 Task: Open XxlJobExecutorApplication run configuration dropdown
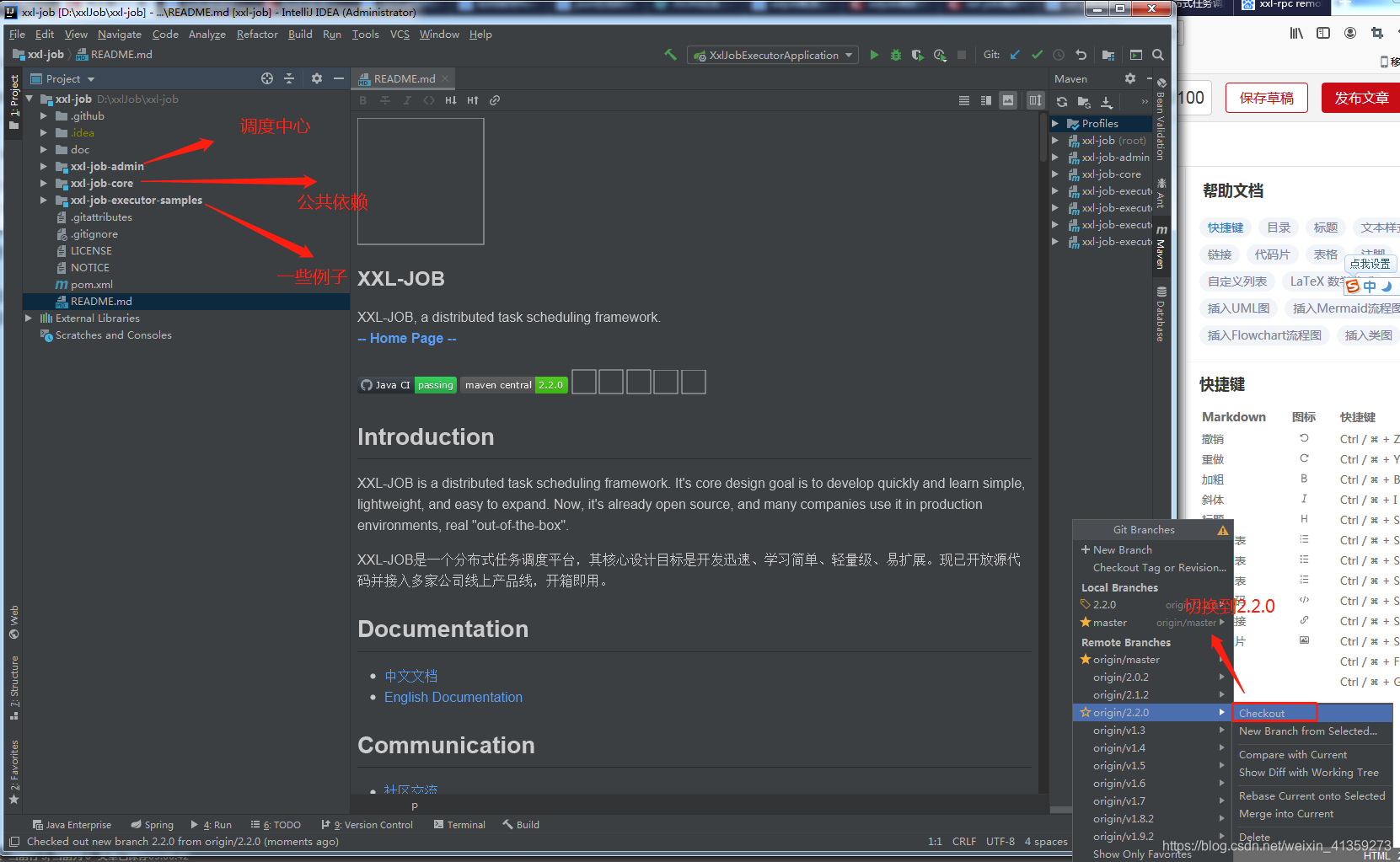pyautogui.click(x=773, y=55)
